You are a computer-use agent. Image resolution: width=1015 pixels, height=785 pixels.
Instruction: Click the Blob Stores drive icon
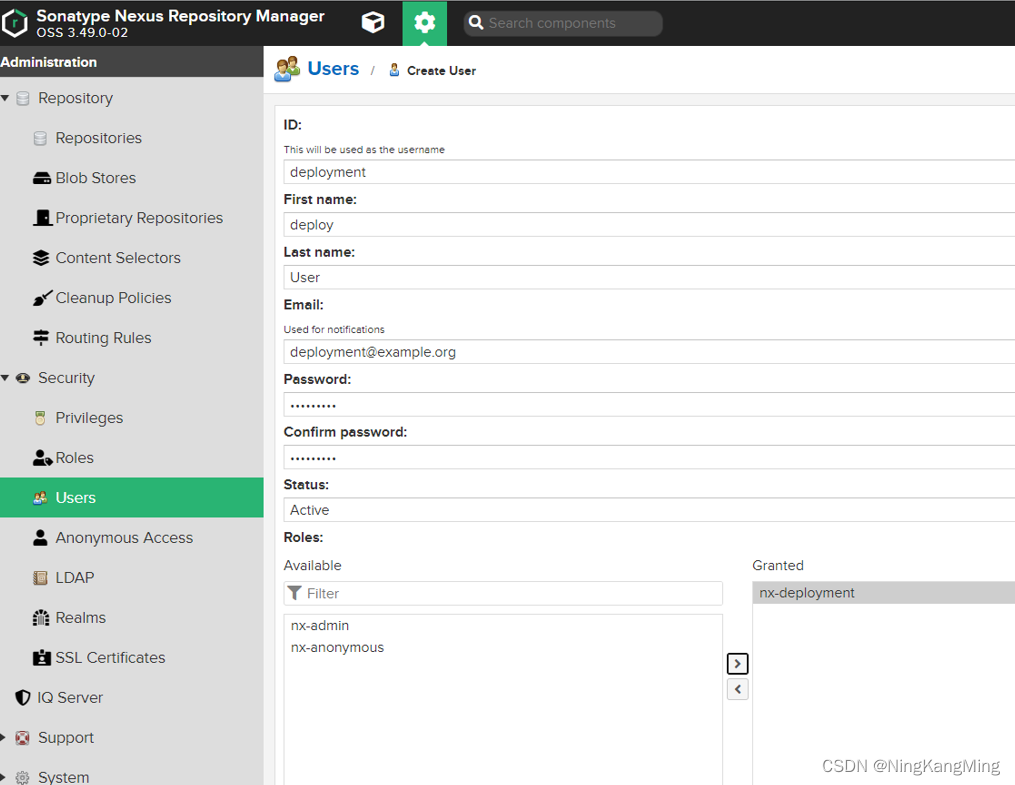pyautogui.click(x=41, y=178)
